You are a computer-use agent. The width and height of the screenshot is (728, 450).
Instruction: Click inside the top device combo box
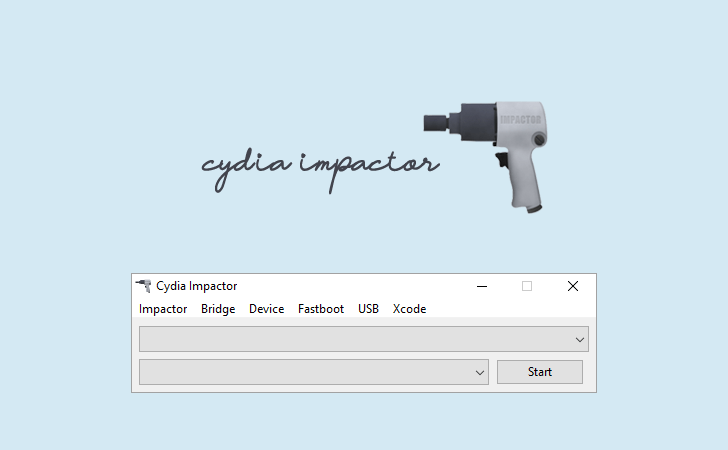[364, 339]
